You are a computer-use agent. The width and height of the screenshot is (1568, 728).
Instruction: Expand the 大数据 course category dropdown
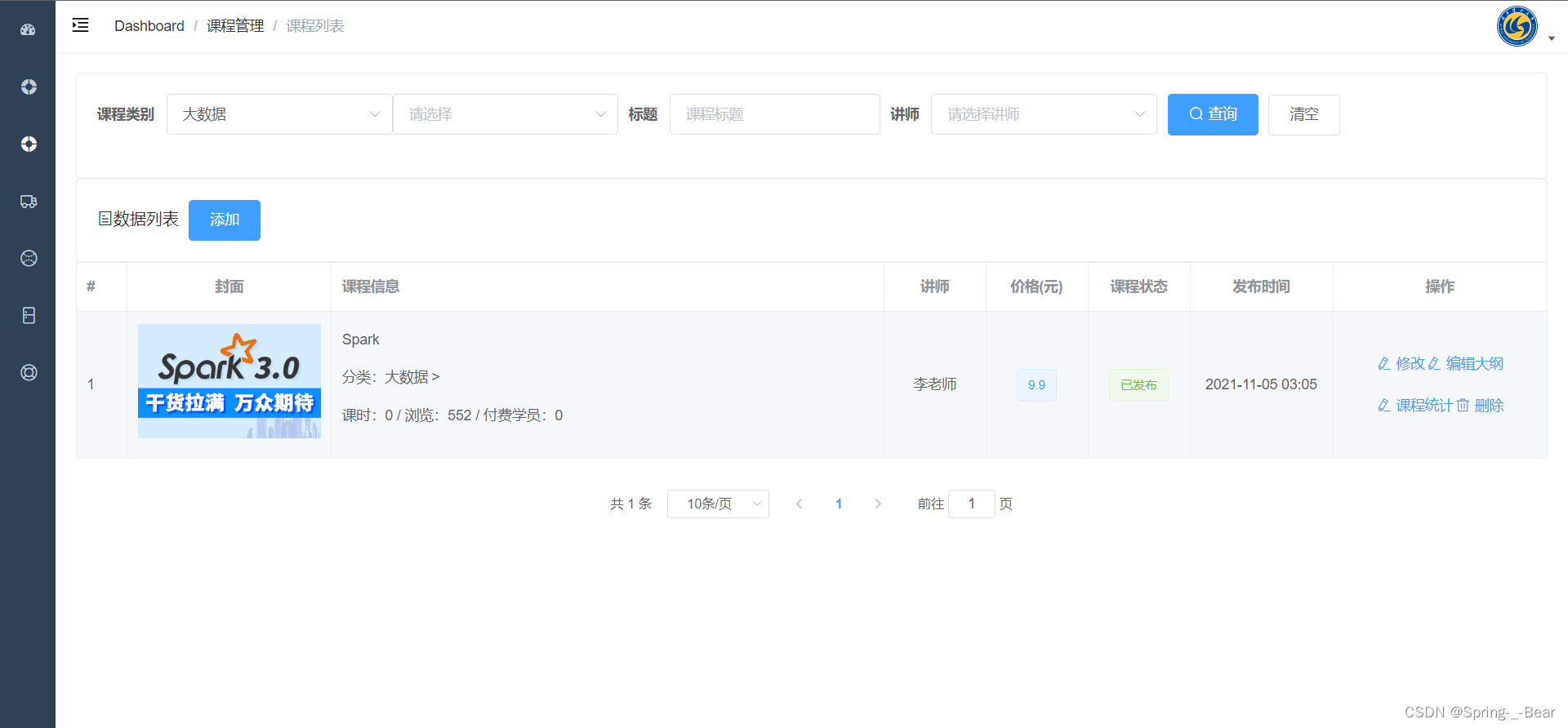(x=279, y=114)
